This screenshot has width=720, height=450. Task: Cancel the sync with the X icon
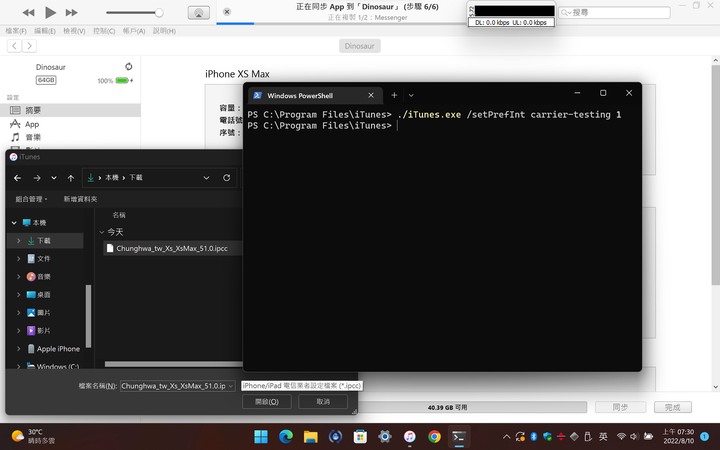click(227, 12)
